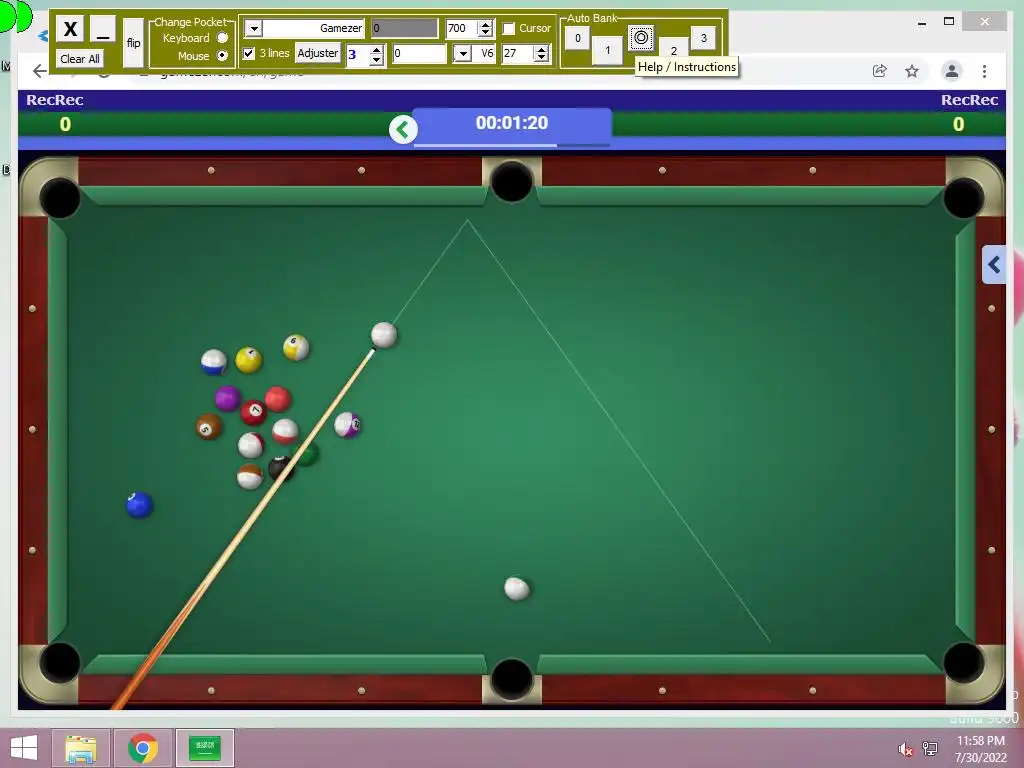1024x768 pixels.
Task: Click the bottom-left corner pocket
Action: point(59,662)
